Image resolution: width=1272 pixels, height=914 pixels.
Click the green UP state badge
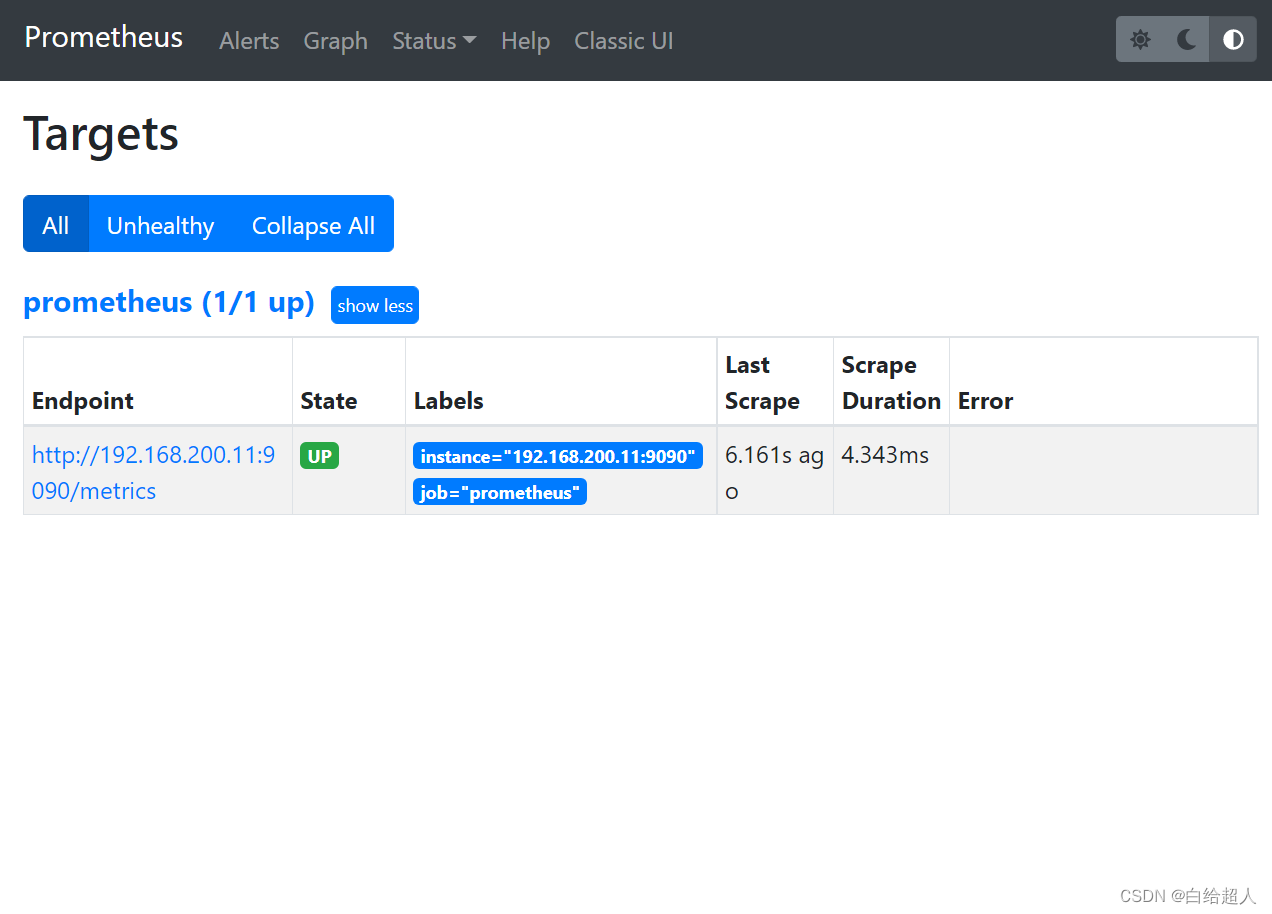pos(319,455)
